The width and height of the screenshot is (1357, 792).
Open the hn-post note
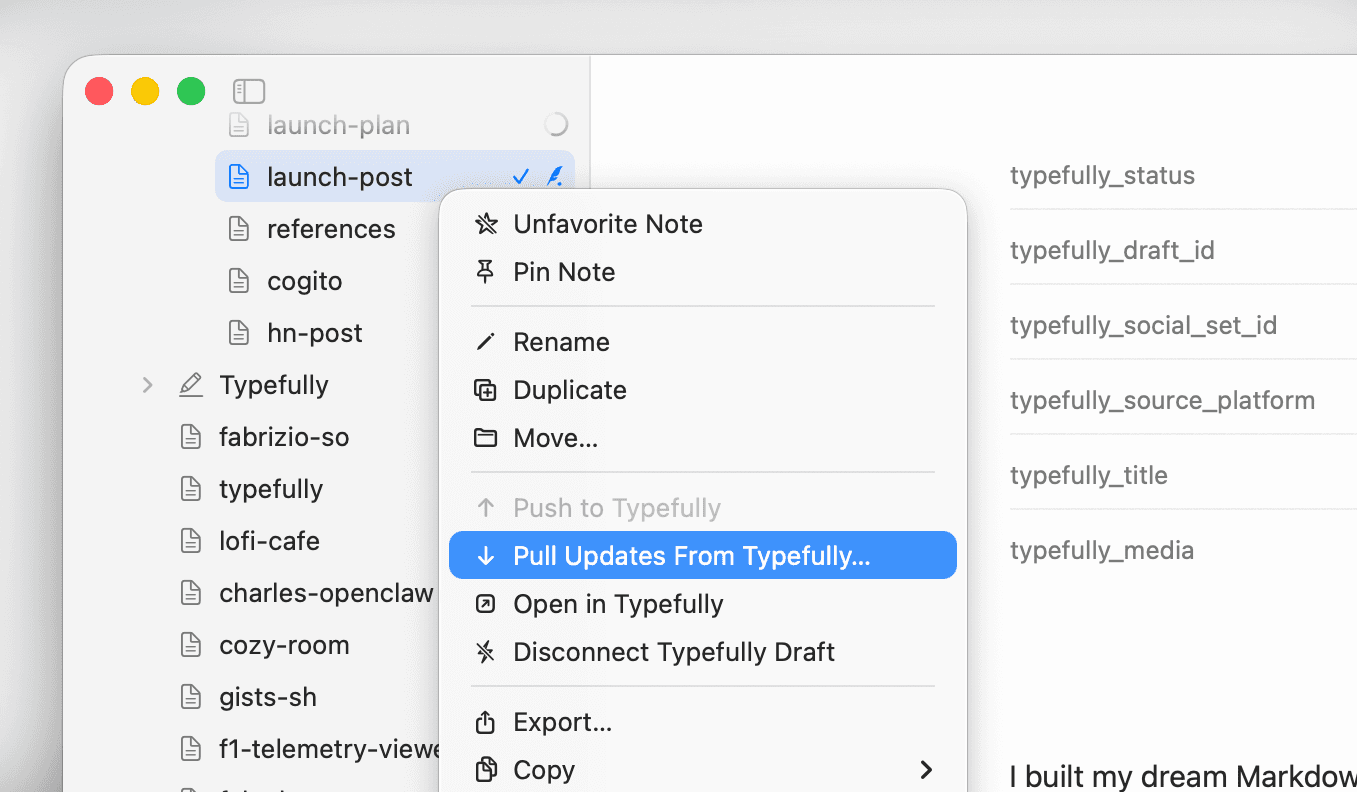click(x=315, y=333)
